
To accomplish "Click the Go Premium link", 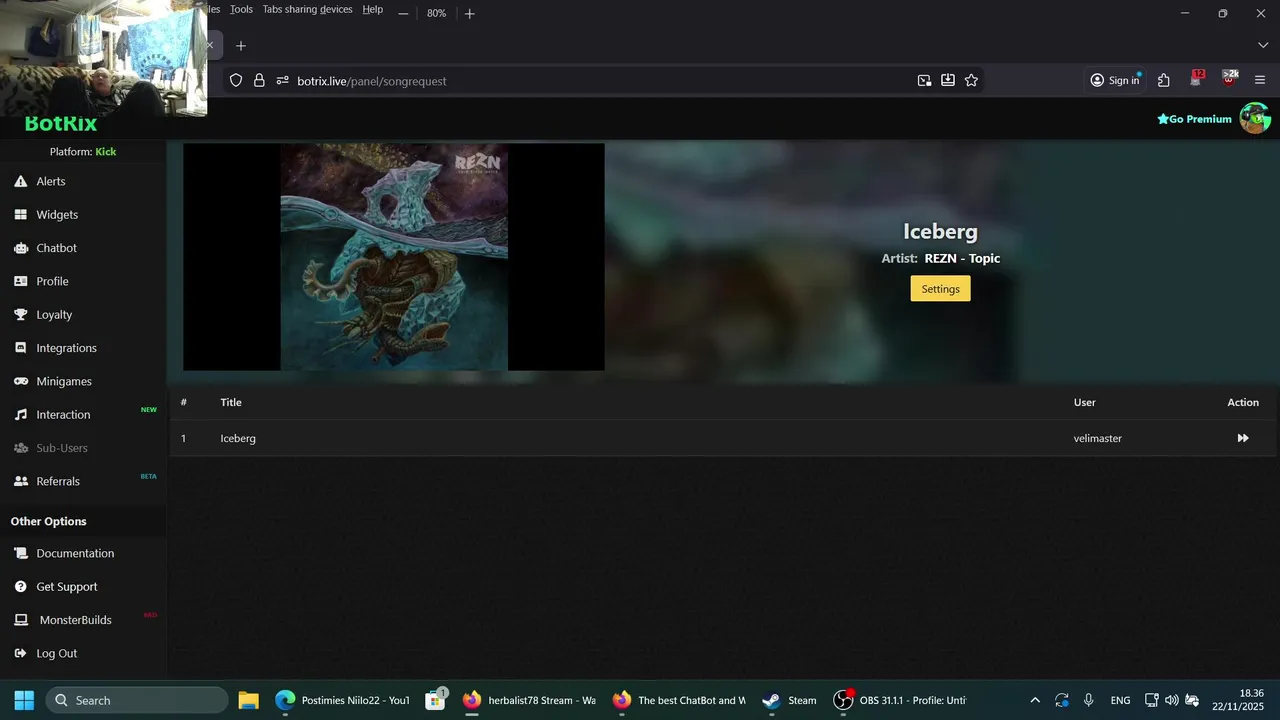I will pos(1194,119).
